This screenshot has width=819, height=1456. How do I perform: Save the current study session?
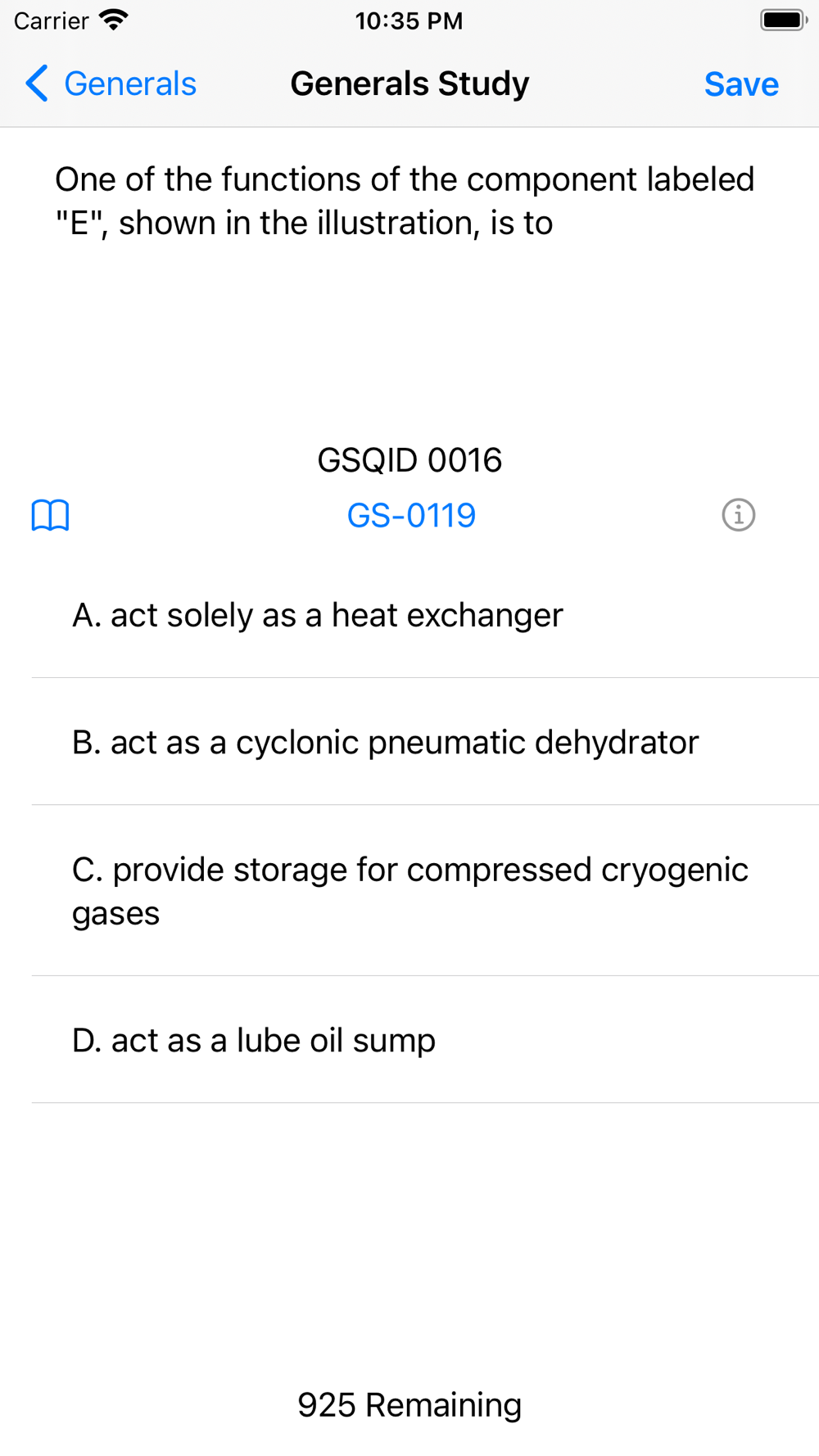[x=741, y=84]
